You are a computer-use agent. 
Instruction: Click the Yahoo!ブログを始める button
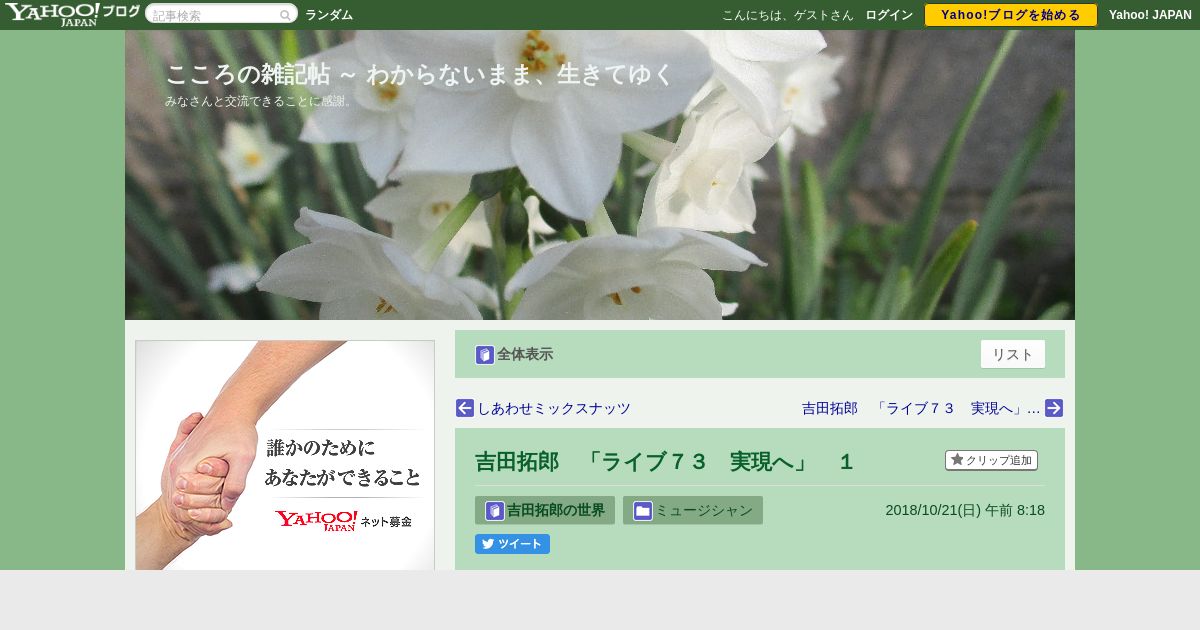point(1011,15)
